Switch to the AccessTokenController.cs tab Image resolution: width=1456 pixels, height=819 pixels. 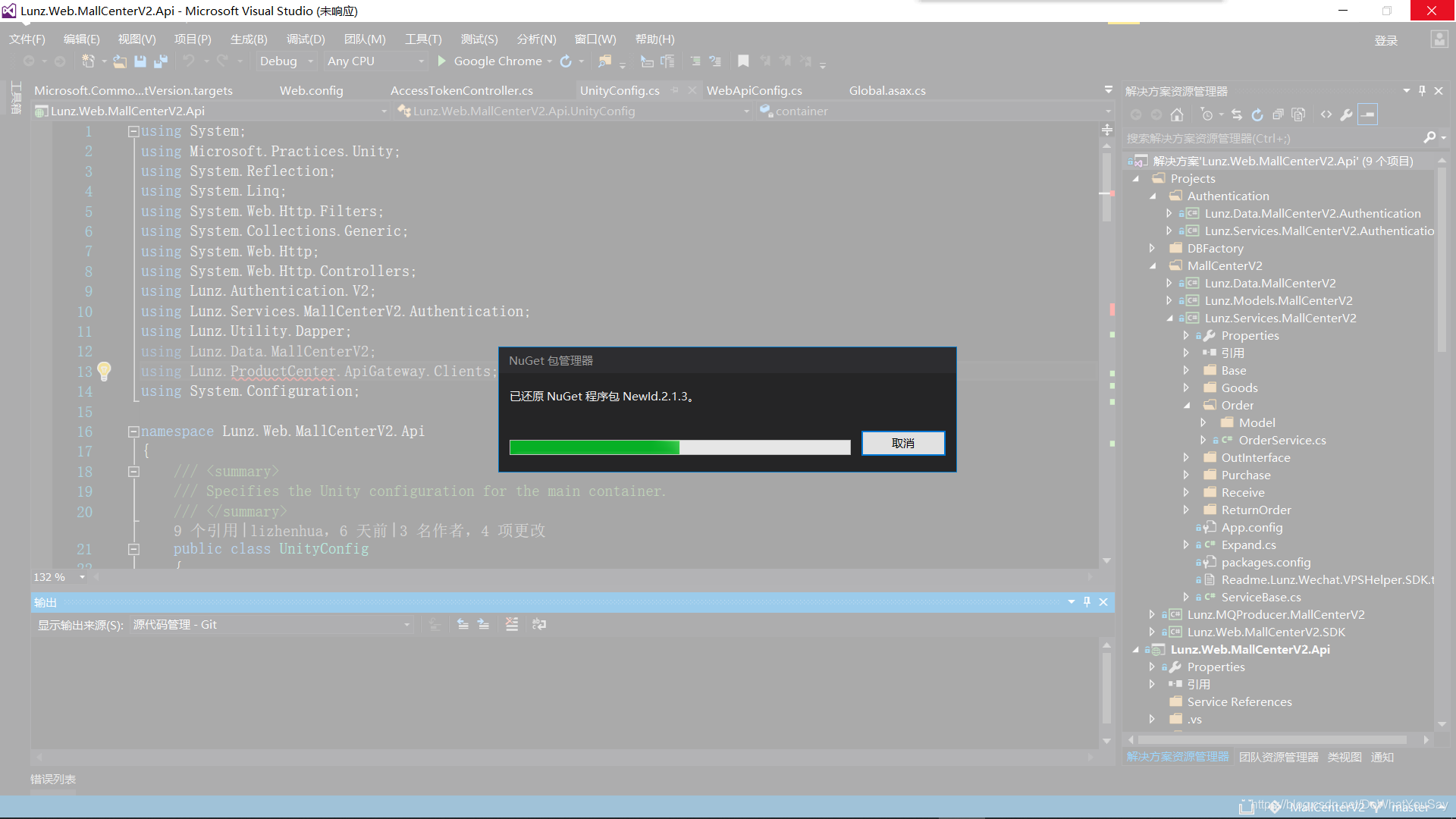coord(462,90)
